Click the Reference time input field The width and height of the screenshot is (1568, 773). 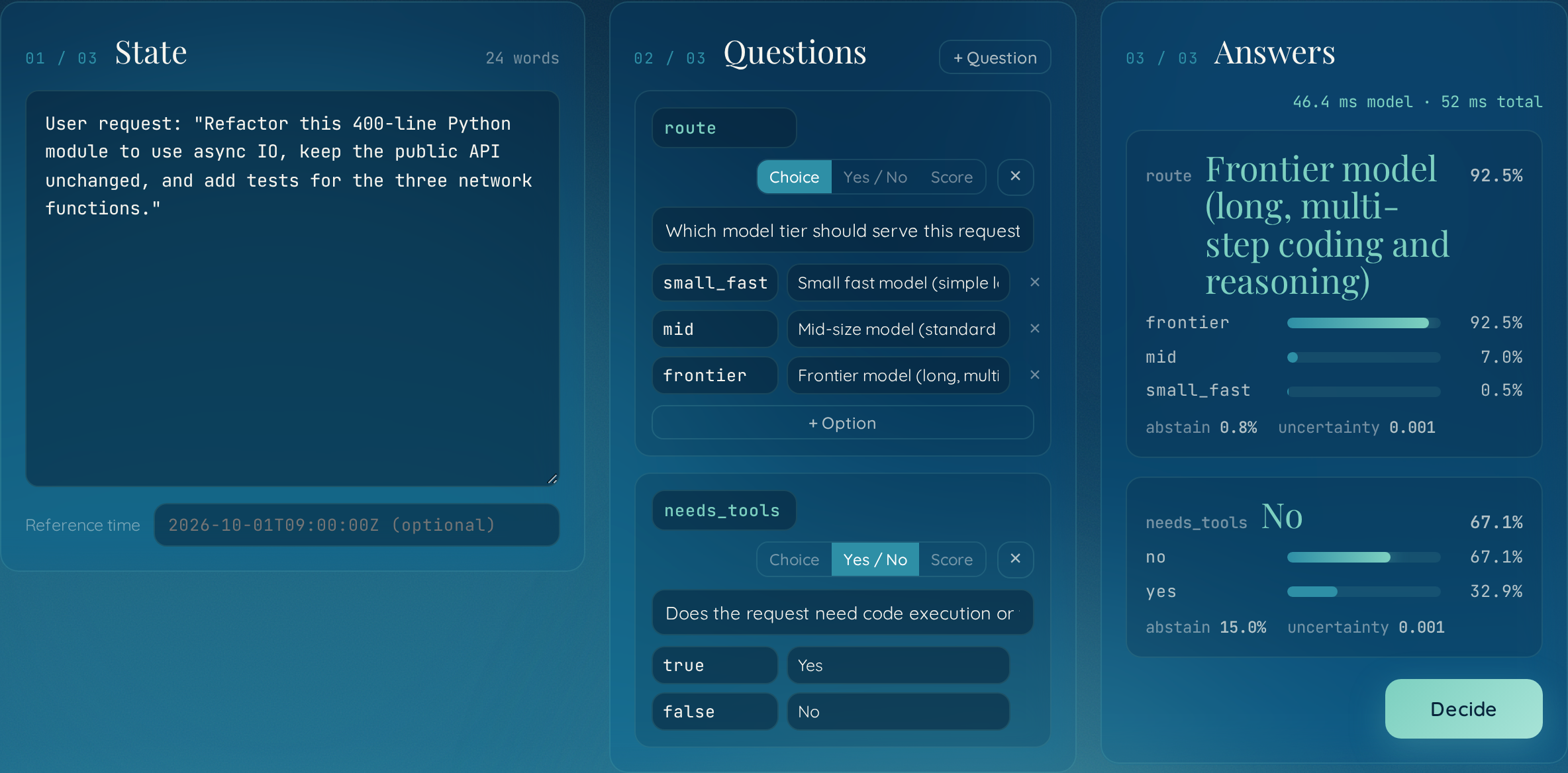[357, 525]
